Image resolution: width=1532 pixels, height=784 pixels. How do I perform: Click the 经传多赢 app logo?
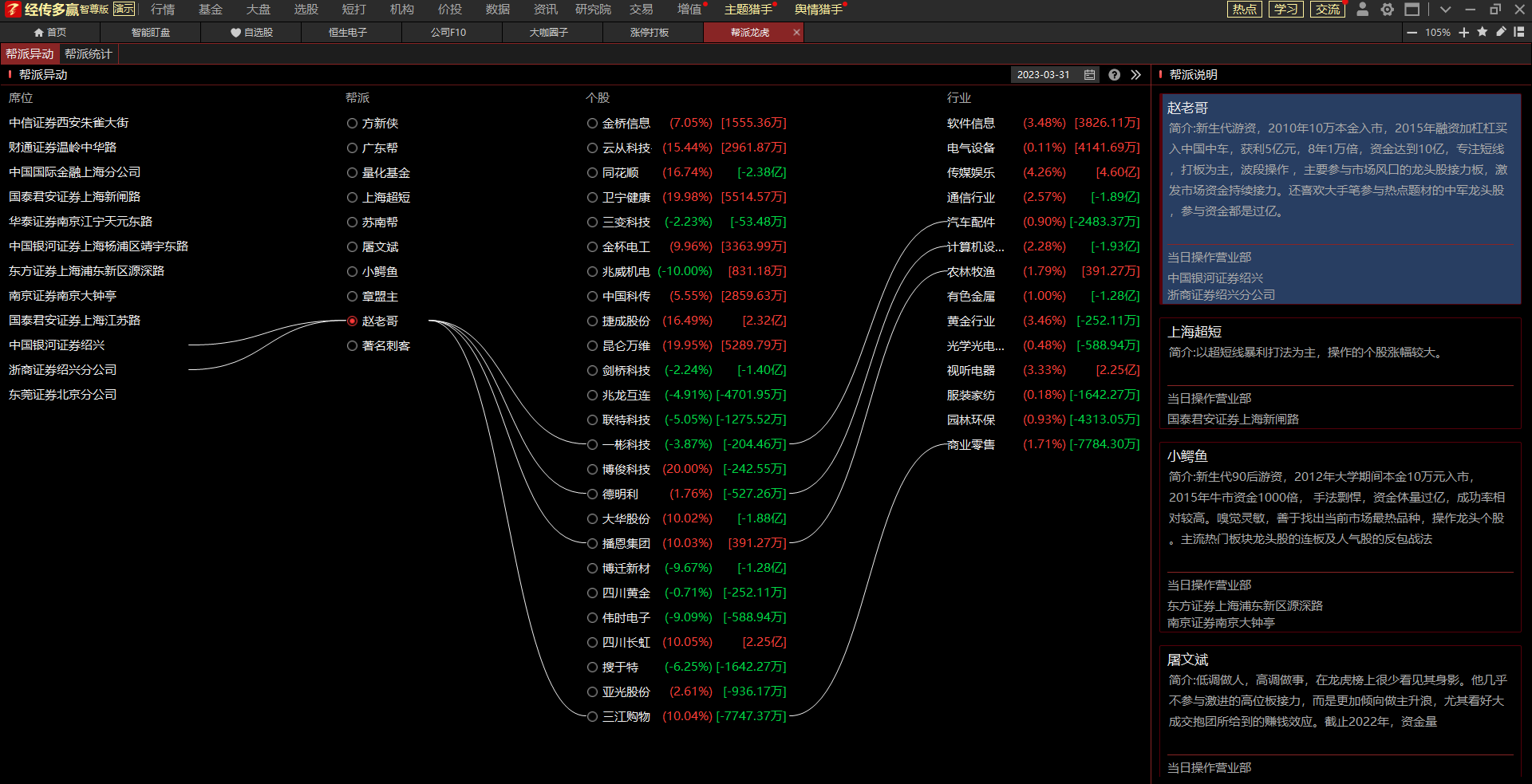(x=41, y=10)
